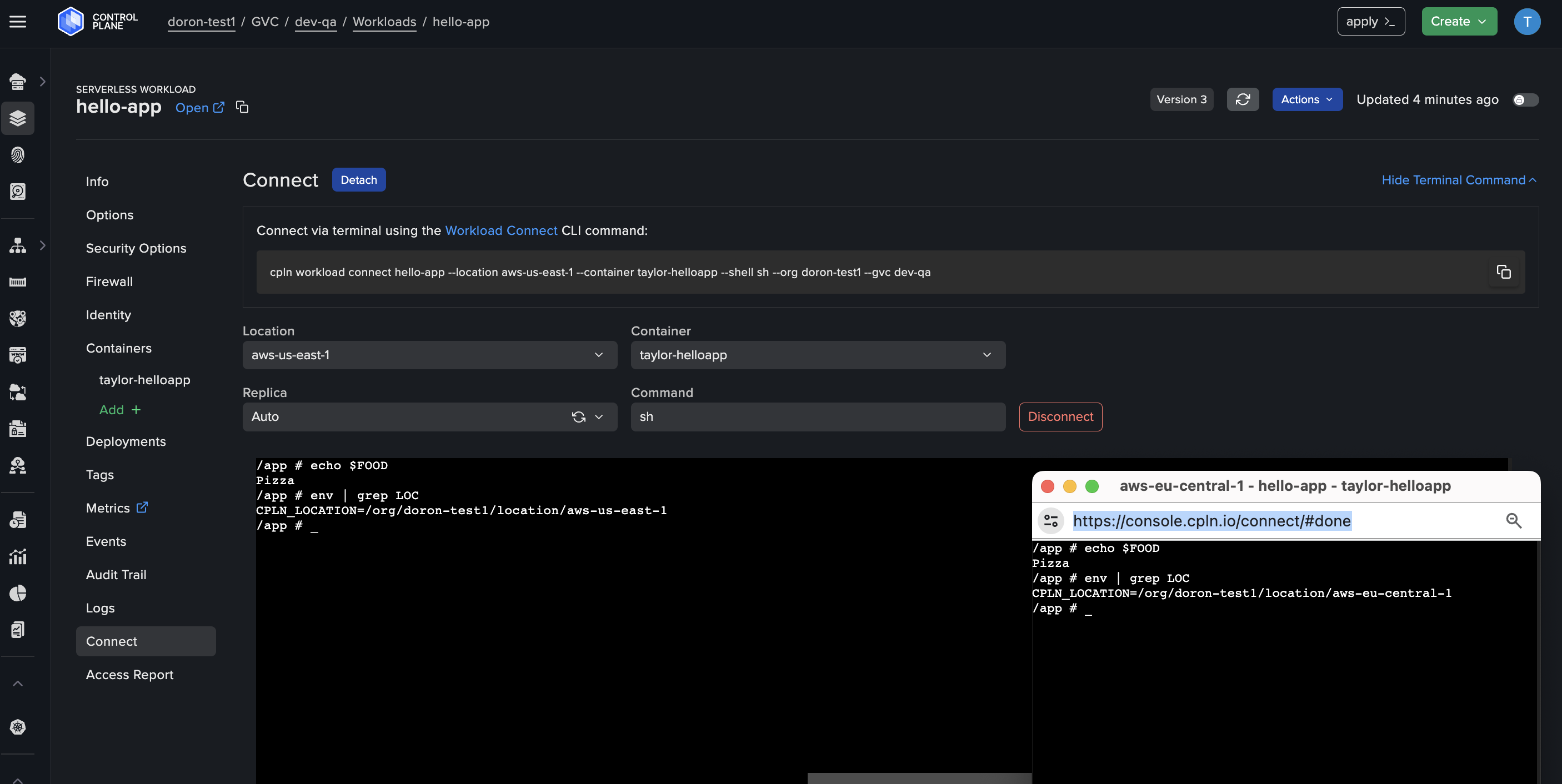Click the replica refresh icon
Image resolution: width=1562 pixels, height=784 pixels.
577,416
